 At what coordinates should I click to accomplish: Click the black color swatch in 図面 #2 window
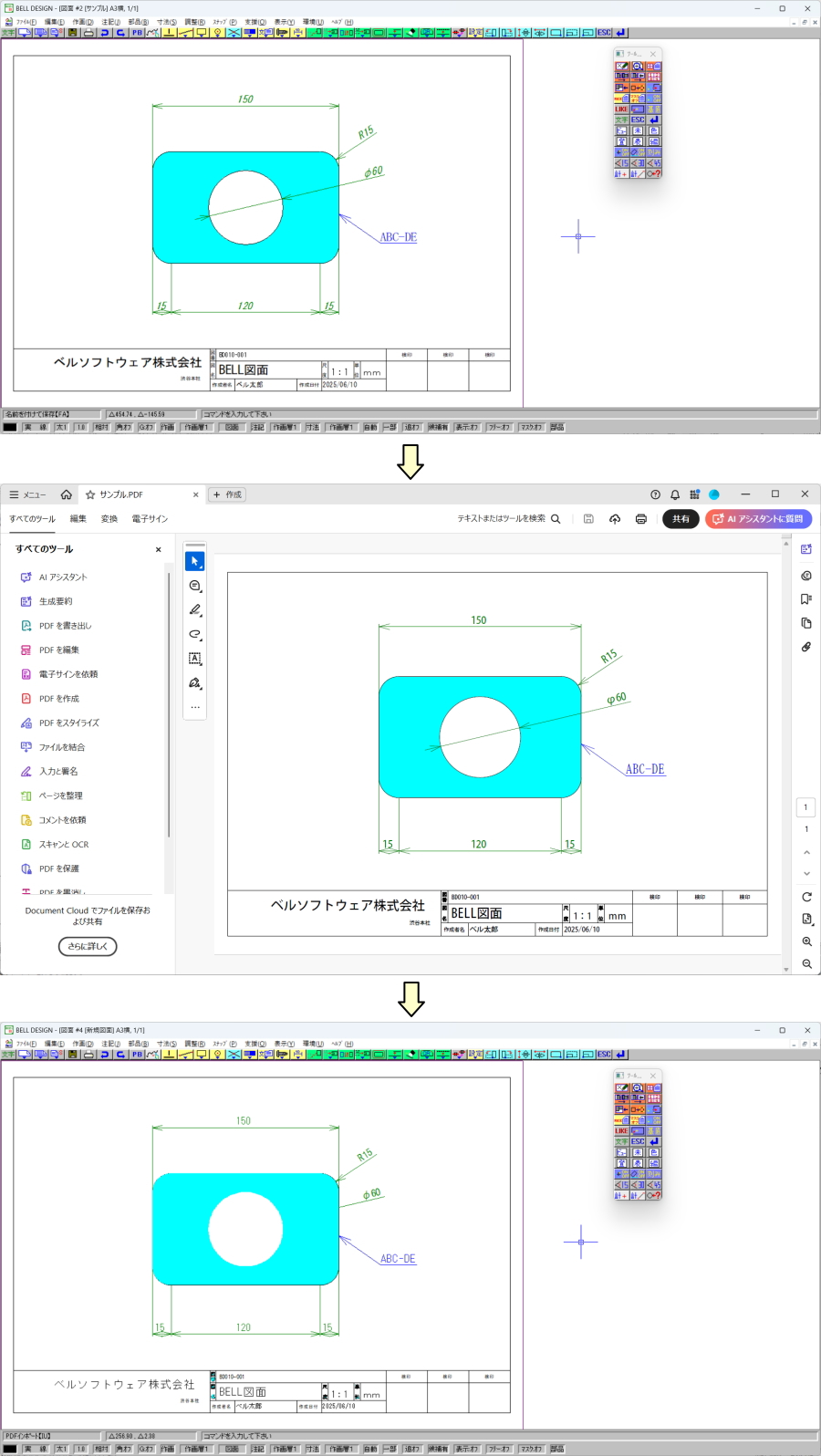point(10,427)
